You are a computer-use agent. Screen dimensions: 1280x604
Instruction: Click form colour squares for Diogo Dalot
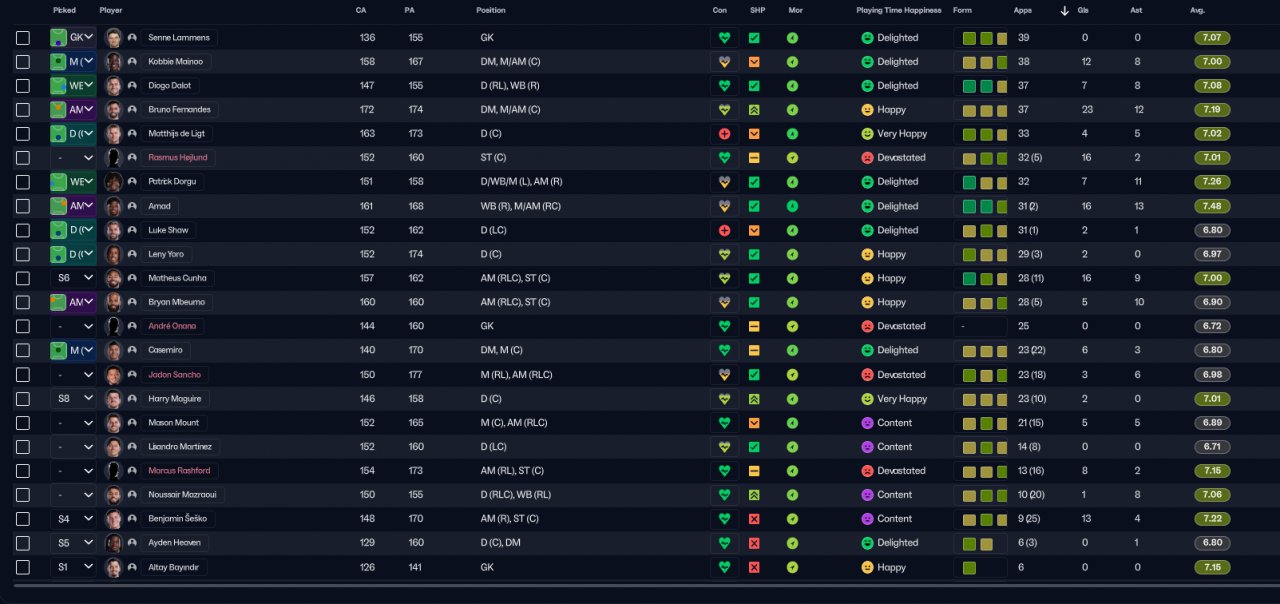(985, 86)
